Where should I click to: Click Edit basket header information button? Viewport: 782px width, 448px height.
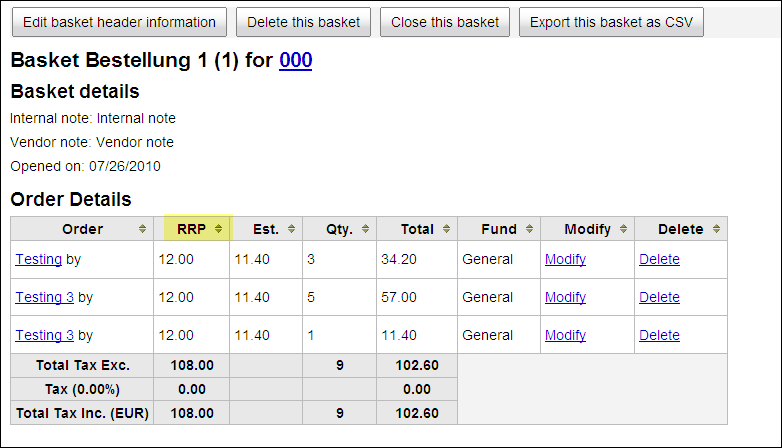pyautogui.click(x=119, y=22)
